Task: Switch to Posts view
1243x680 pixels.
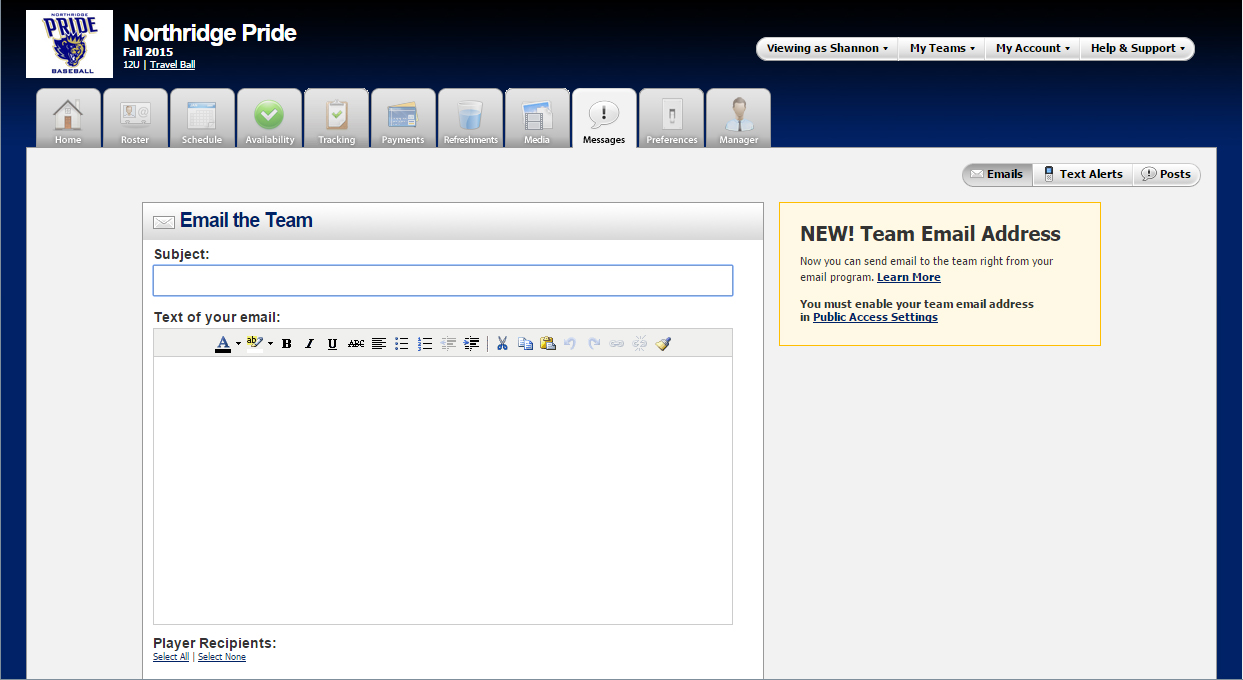Action: point(1166,174)
